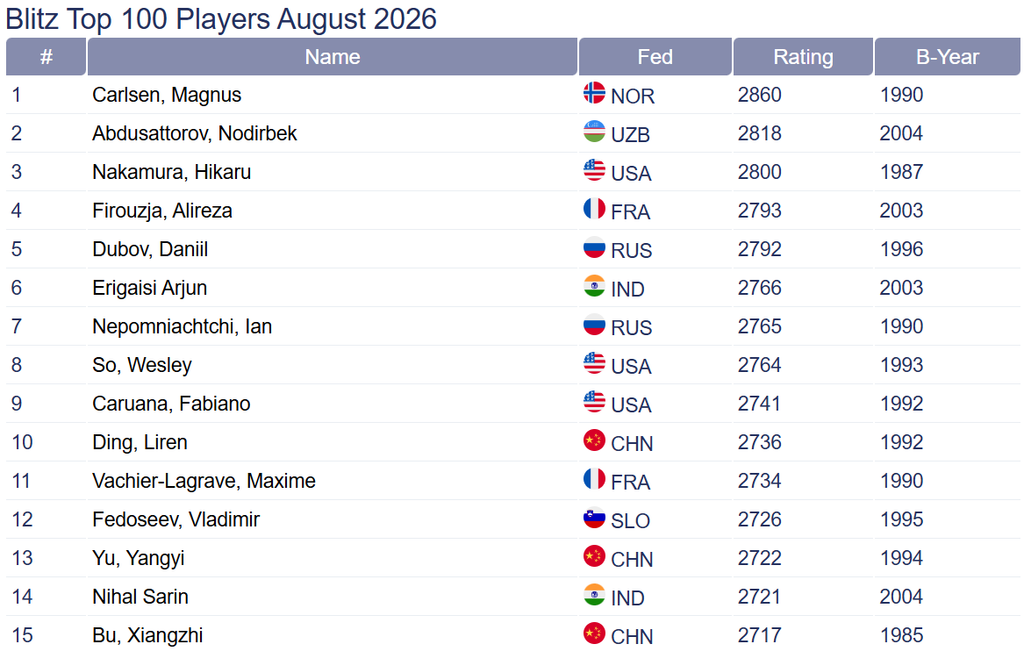Click USA flag next to Nakamura
Image resolution: width=1024 pixels, height=651 pixels.
click(x=594, y=170)
